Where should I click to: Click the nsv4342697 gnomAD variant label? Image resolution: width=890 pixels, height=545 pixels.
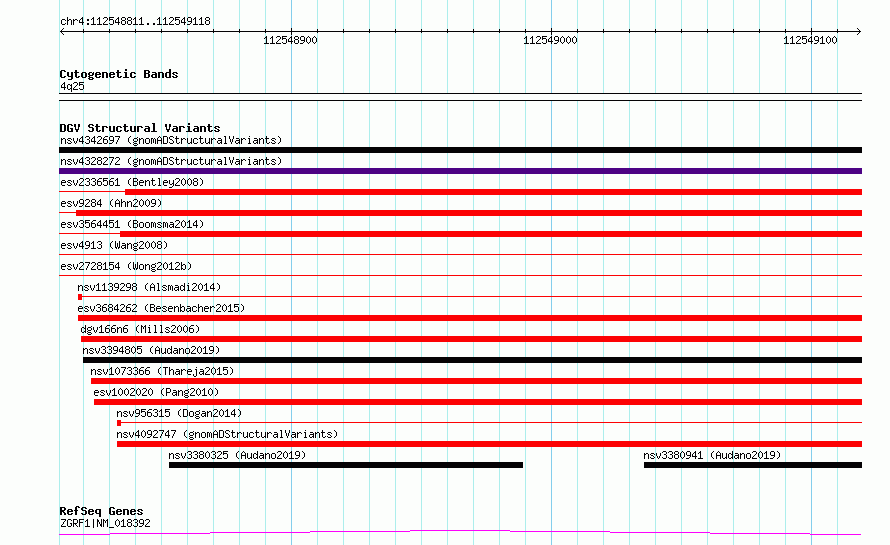pos(171,140)
